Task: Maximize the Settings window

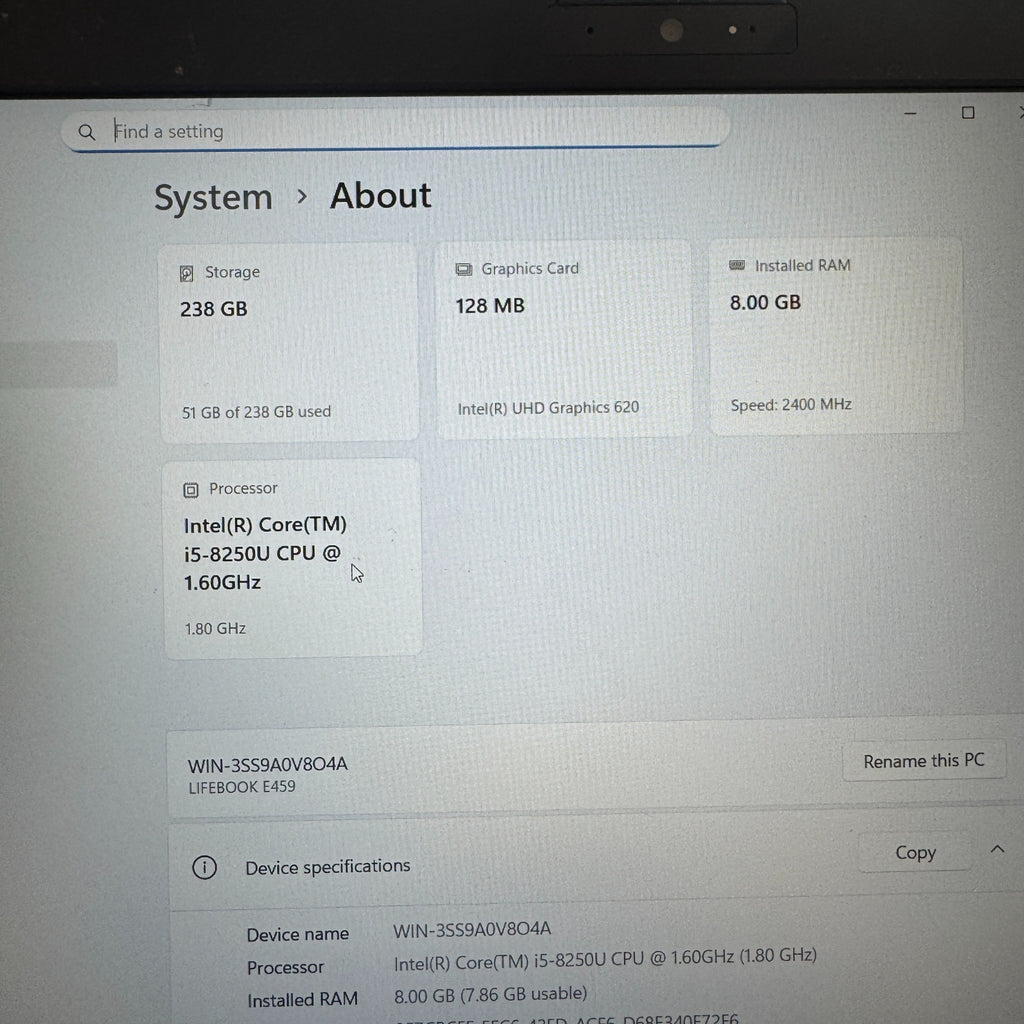Action: click(x=968, y=113)
